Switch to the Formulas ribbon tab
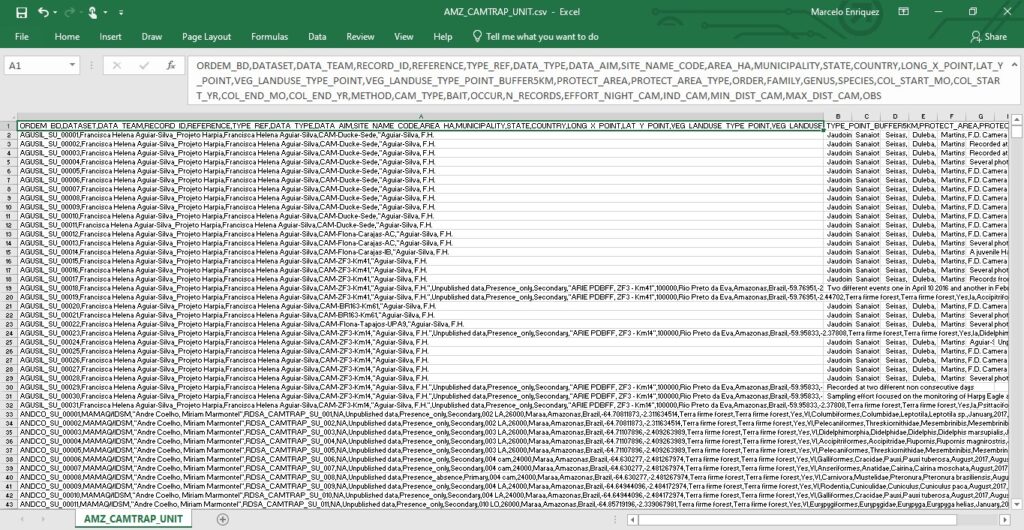The width and height of the screenshot is (1024, 530). [x=270, y=36]
